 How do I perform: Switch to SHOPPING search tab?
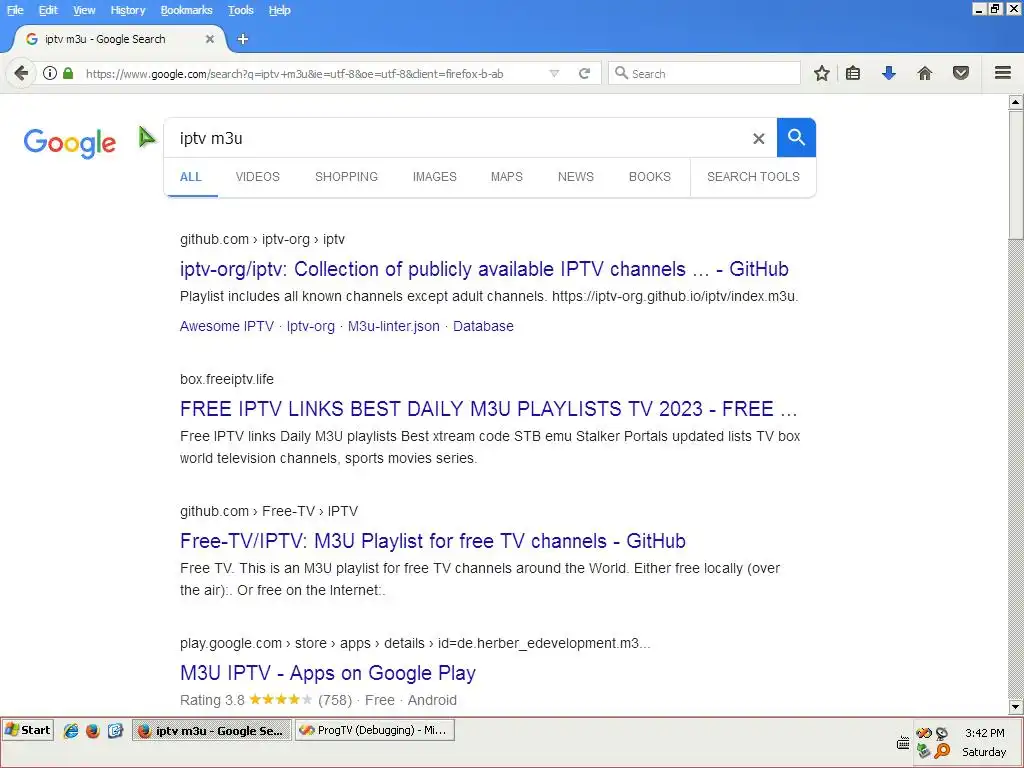[x=346, y=177]
